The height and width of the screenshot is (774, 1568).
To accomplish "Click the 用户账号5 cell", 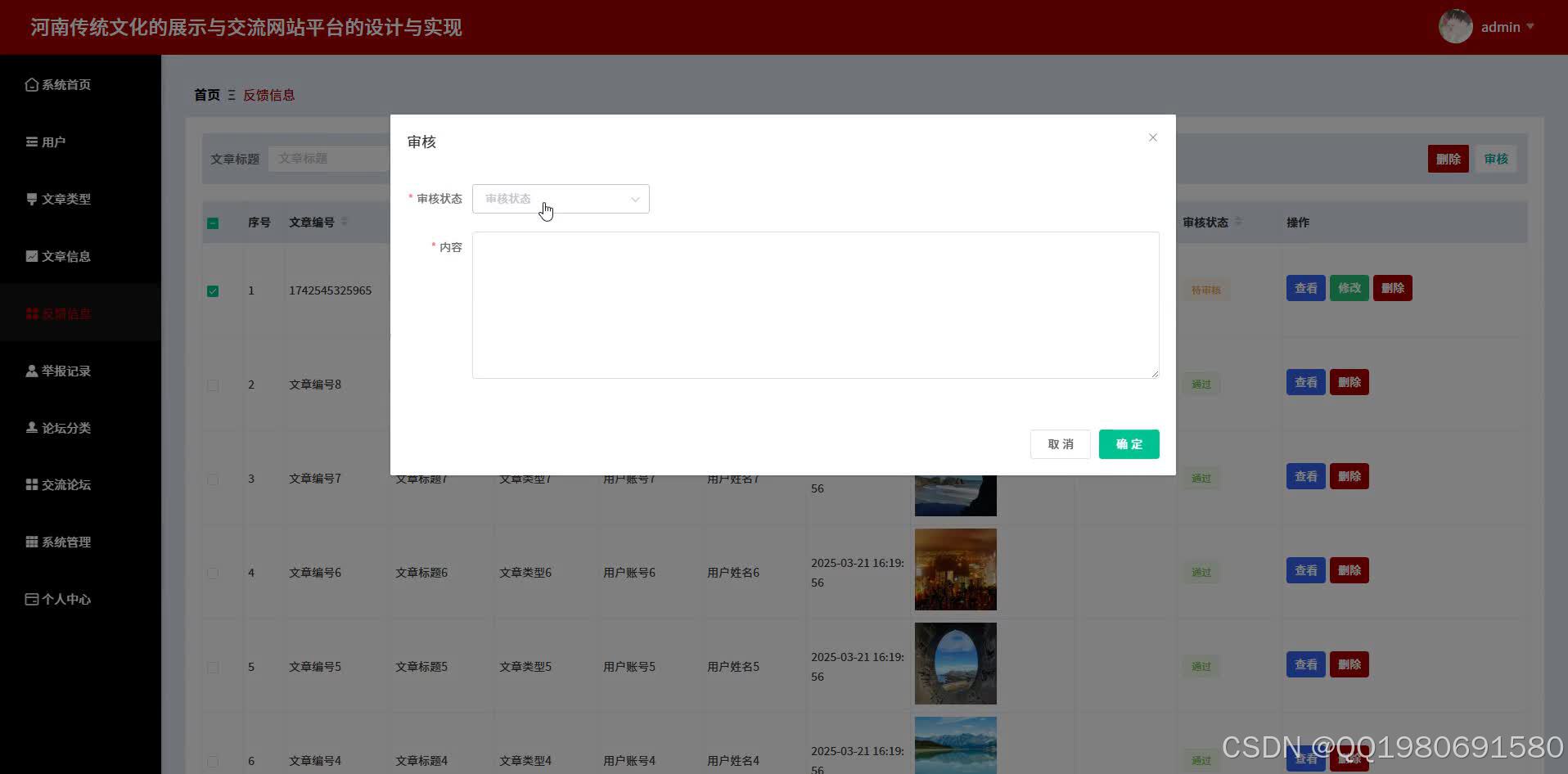I will (x=629, y=667).
